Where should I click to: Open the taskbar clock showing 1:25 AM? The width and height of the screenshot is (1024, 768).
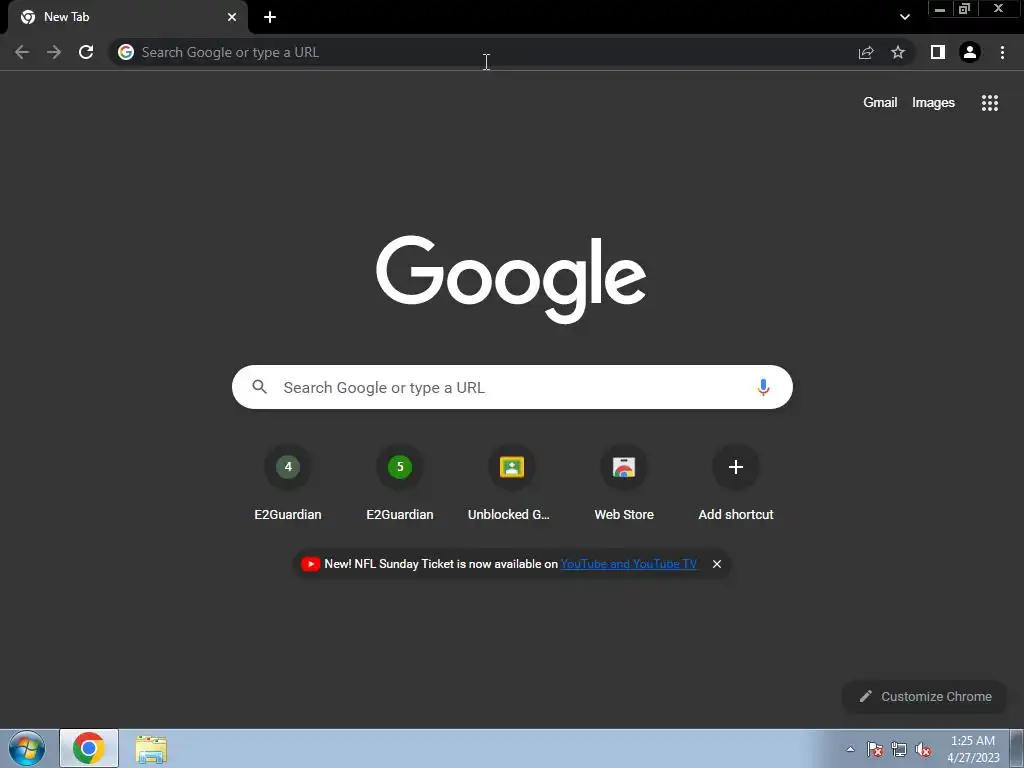pos(973,749)
